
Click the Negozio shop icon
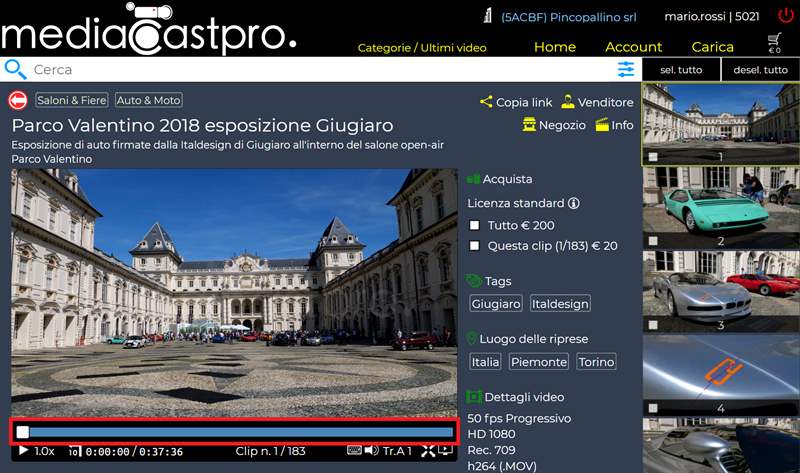click(529, 125)
